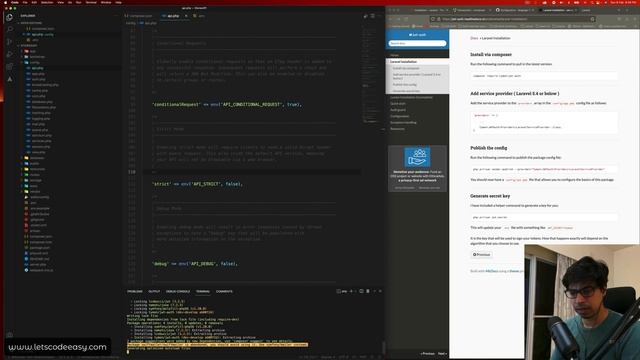Click the jwt-auth site title link

click(x=417, y=35)
